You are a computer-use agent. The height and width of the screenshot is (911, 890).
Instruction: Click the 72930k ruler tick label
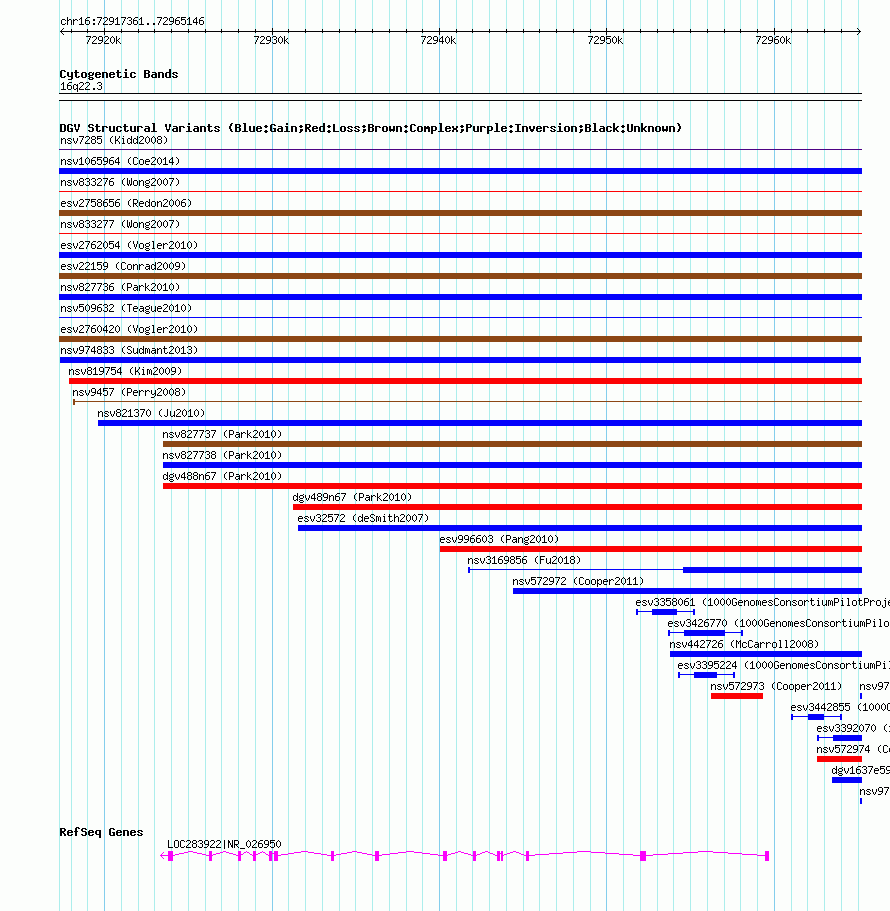271,40
